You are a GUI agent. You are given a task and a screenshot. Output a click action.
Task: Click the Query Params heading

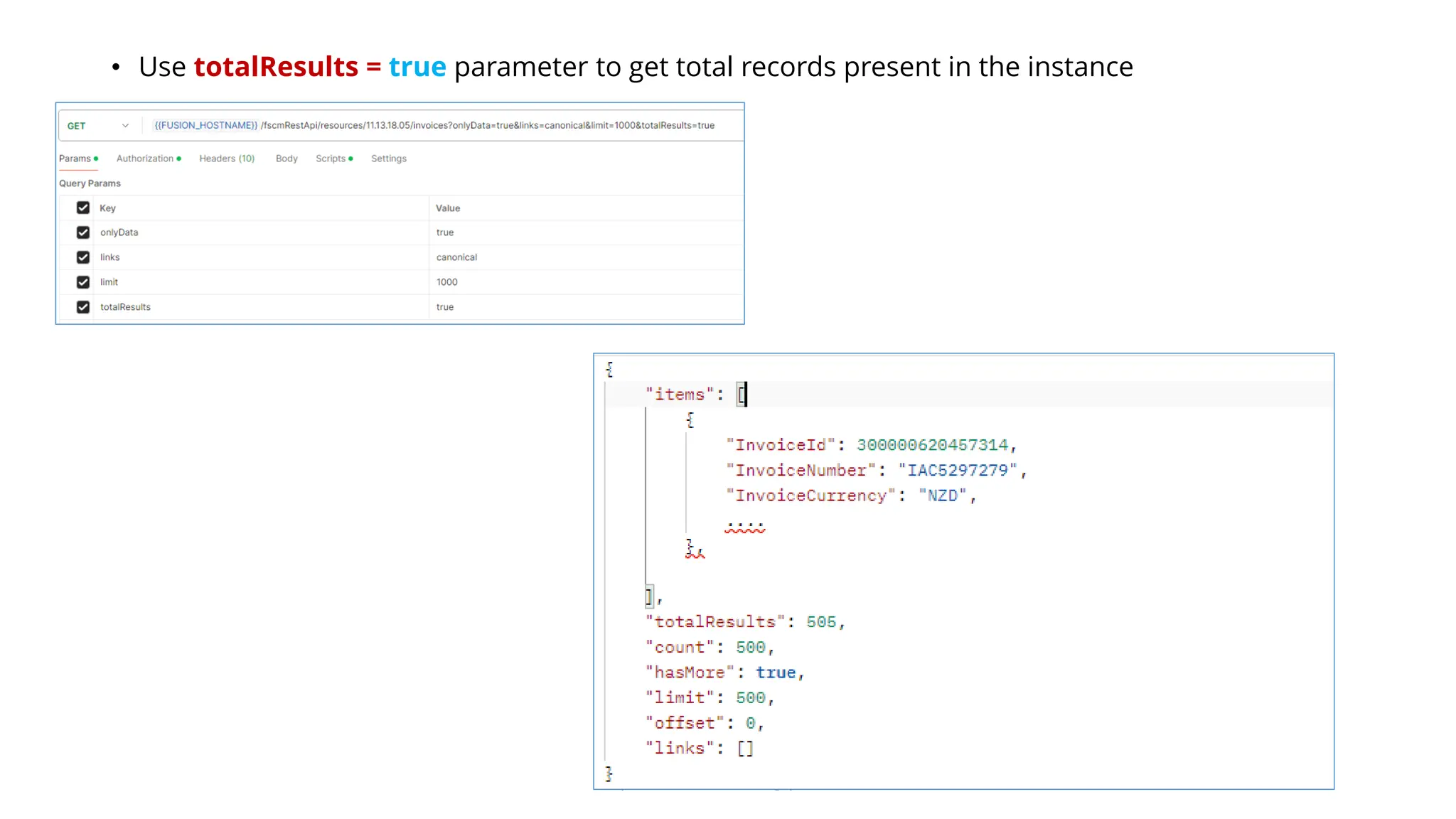[x=90, y=183]
